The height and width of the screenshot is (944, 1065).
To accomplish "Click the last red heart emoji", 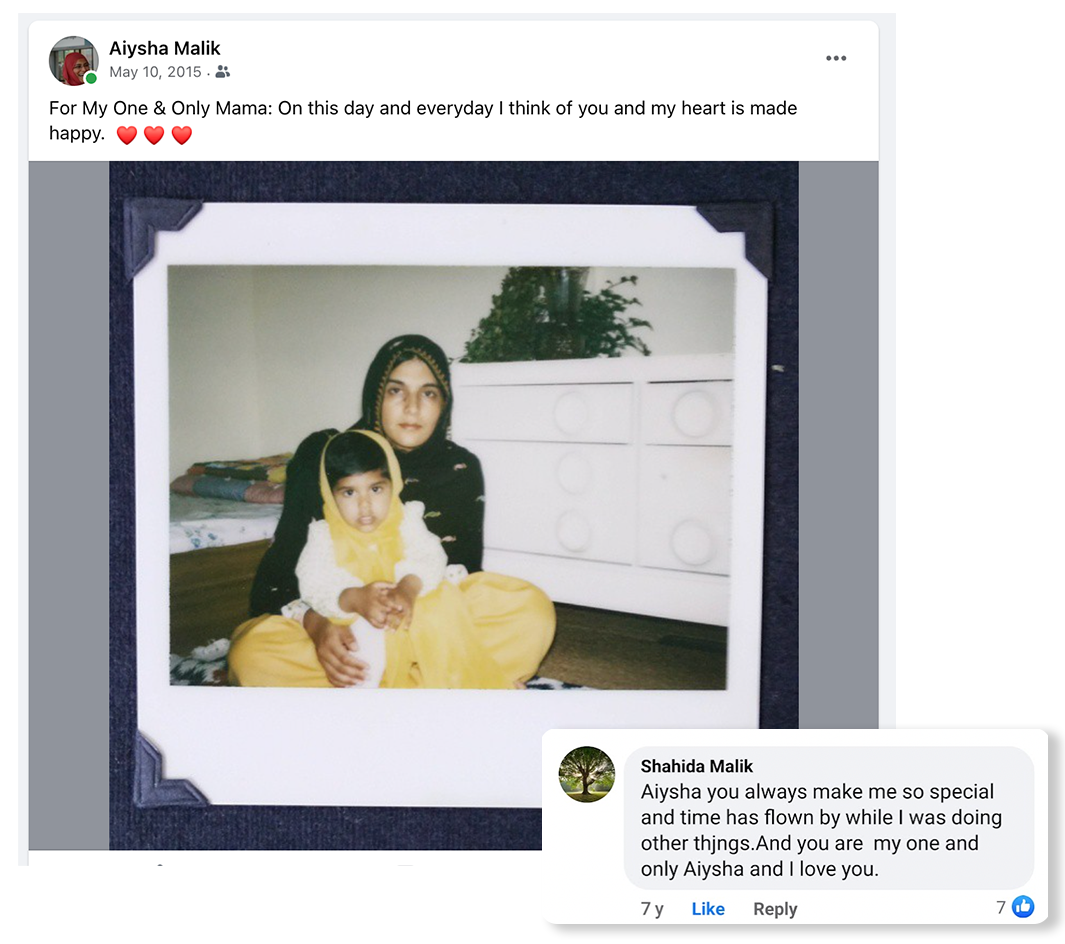I will (x=181, y=135).
